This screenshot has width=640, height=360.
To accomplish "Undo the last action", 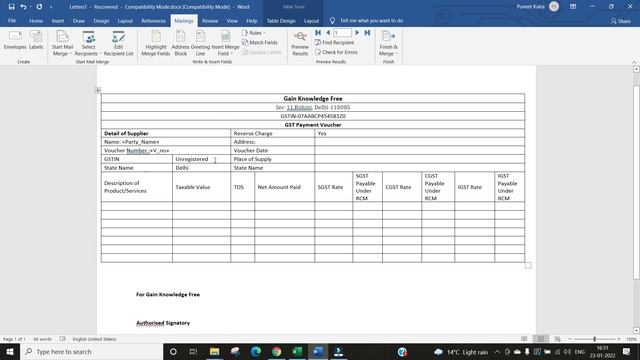I will [x=23, y=7].
